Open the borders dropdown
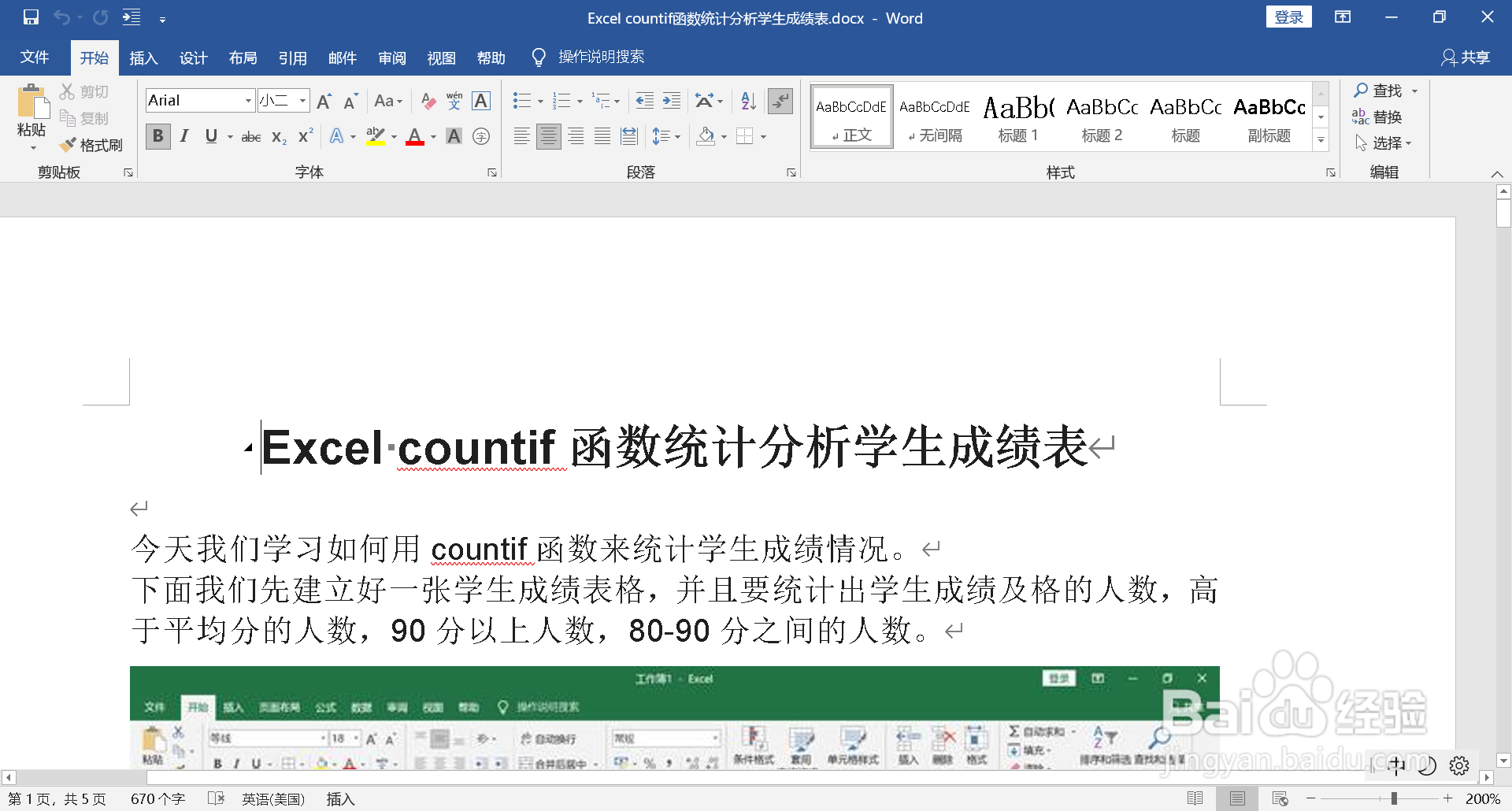The width and height of the screenshot is (1512, 811). coord(763,137)
